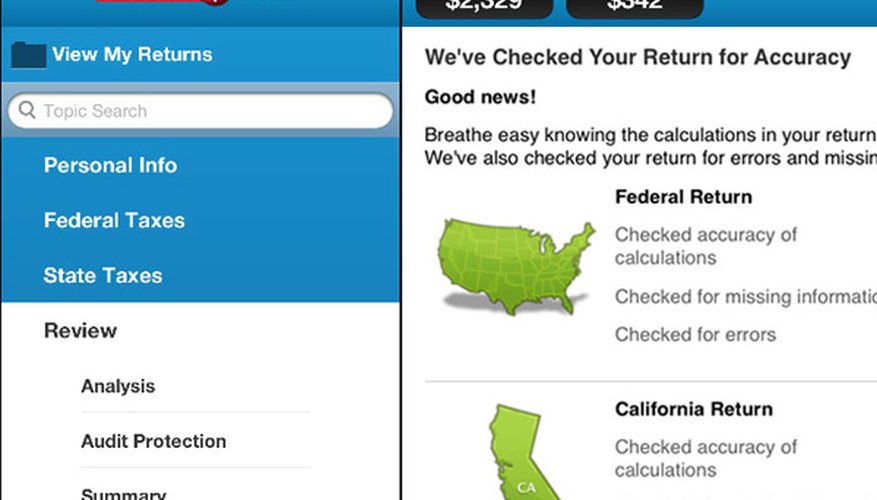Screen dimensions: 877x500
Task: Open the Summary item
Action: point(124,493)
